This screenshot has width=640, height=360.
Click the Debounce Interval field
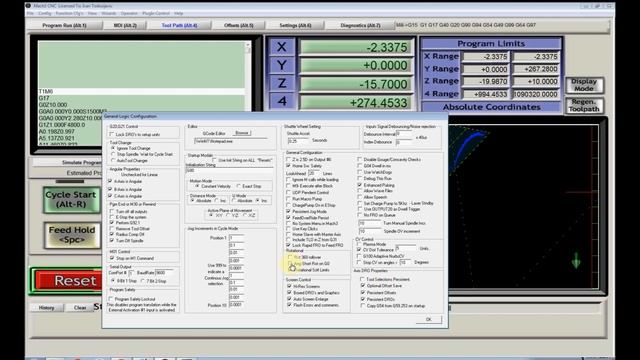coord(404,134)
